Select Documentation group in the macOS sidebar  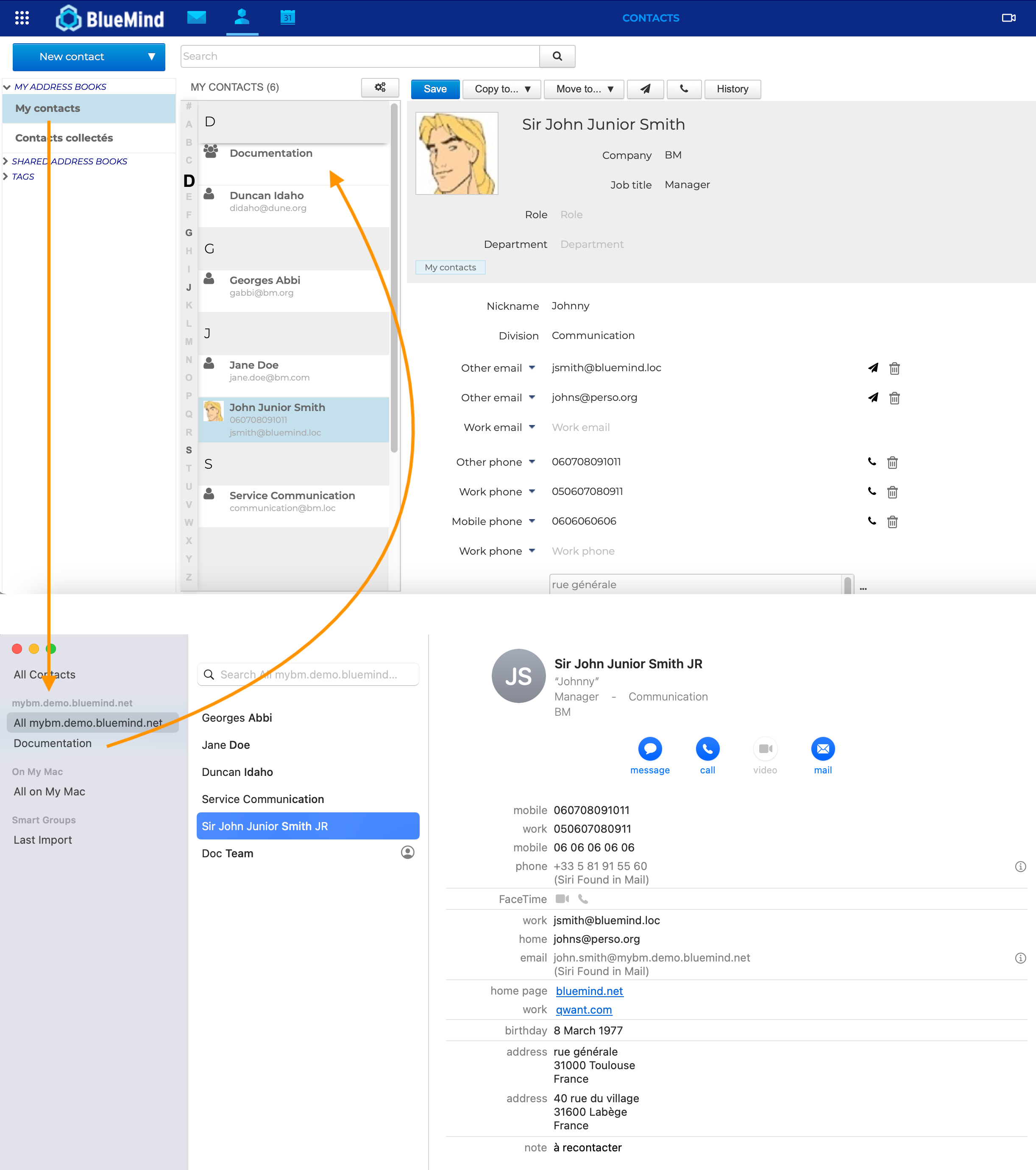click(53, 743)
